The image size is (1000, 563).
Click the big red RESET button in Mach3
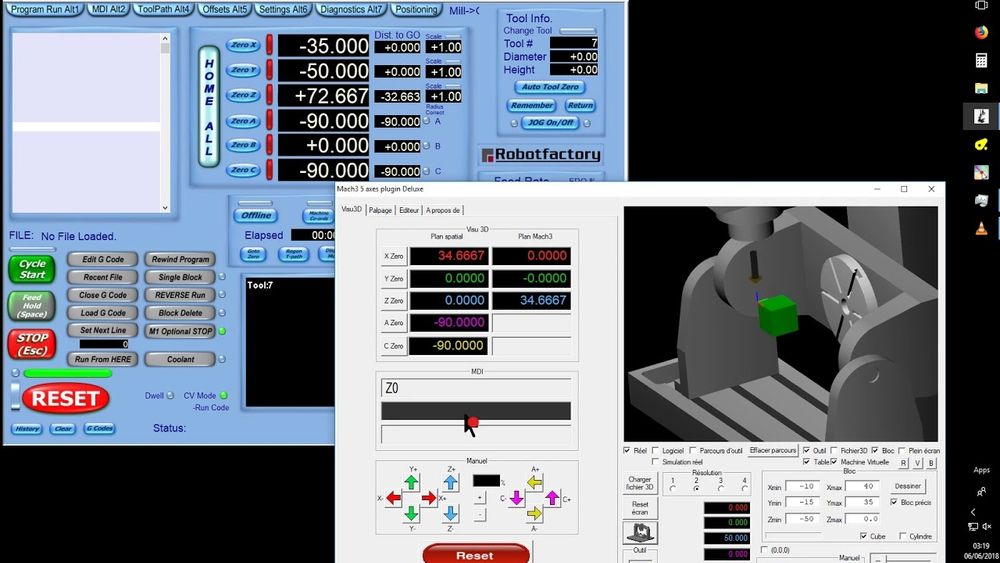point(66,398)
